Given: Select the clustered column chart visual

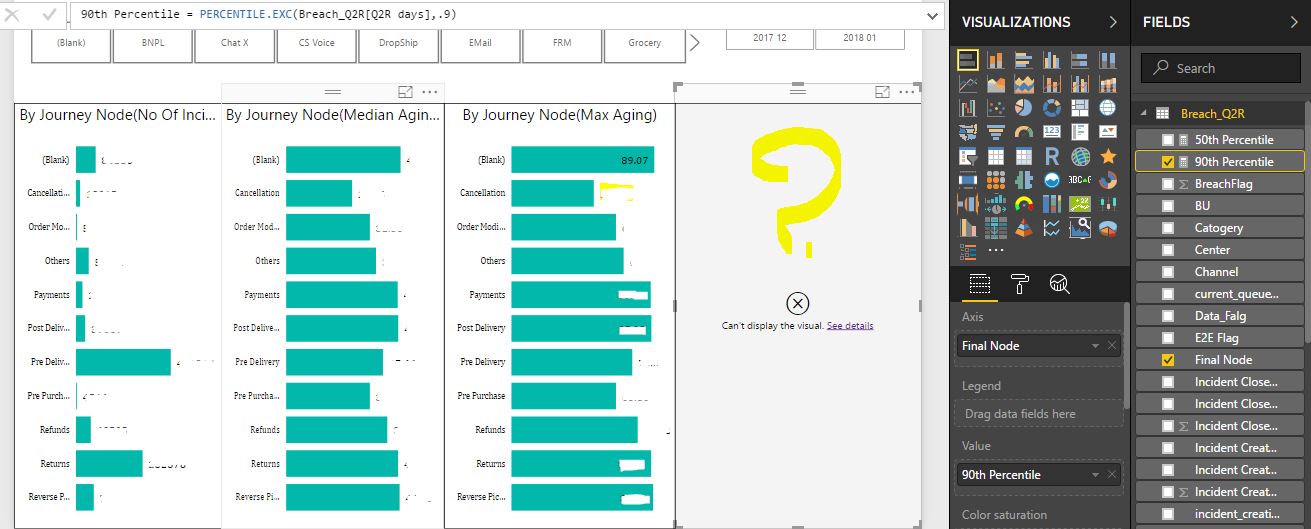Looking at the screenshot, I should (1052, 60).
